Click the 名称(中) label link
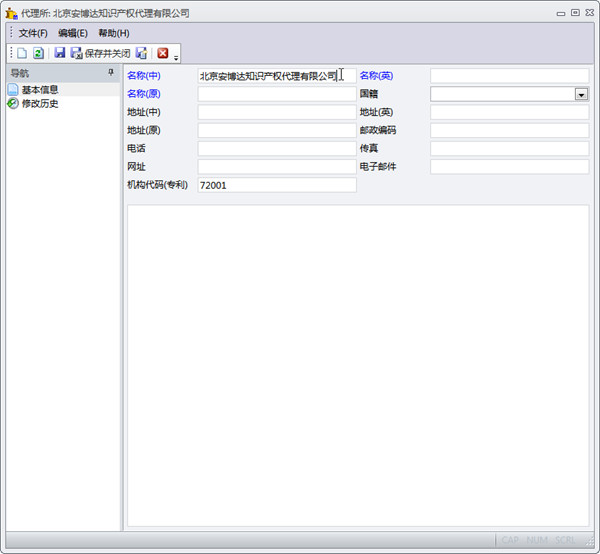 pos(144,75)
